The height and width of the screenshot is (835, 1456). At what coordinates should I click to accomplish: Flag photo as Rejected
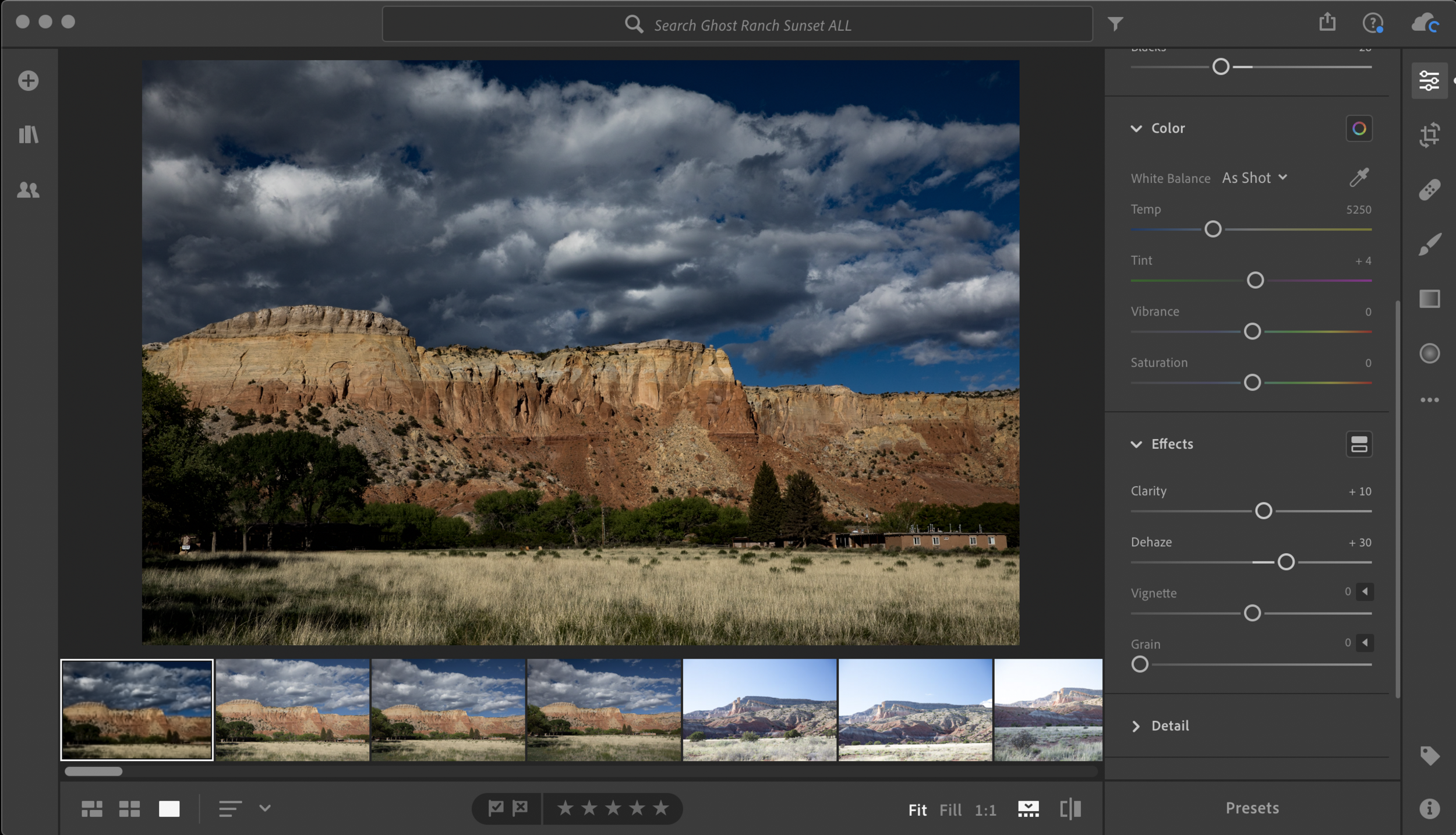520,808
